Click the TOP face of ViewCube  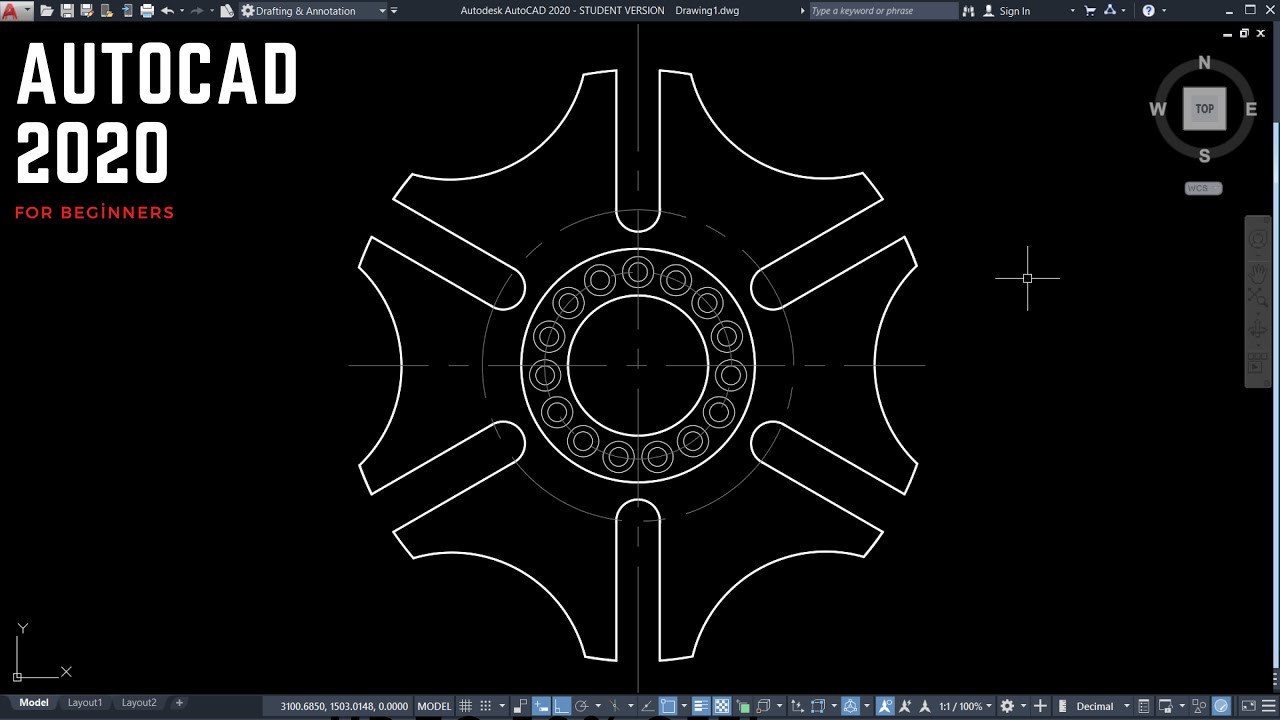pyautogui.click(x=1204, y=109)
